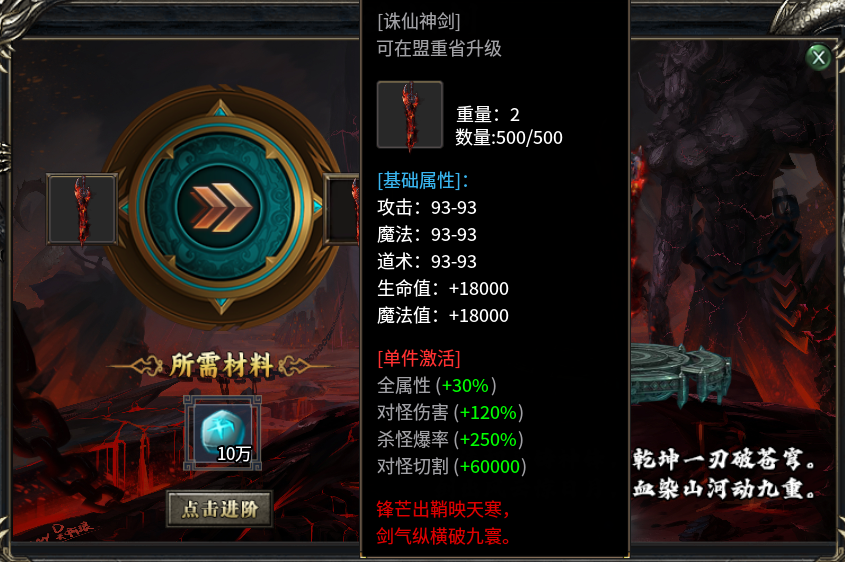
Task: Close the panel with the green X
Action: point(819,57)
